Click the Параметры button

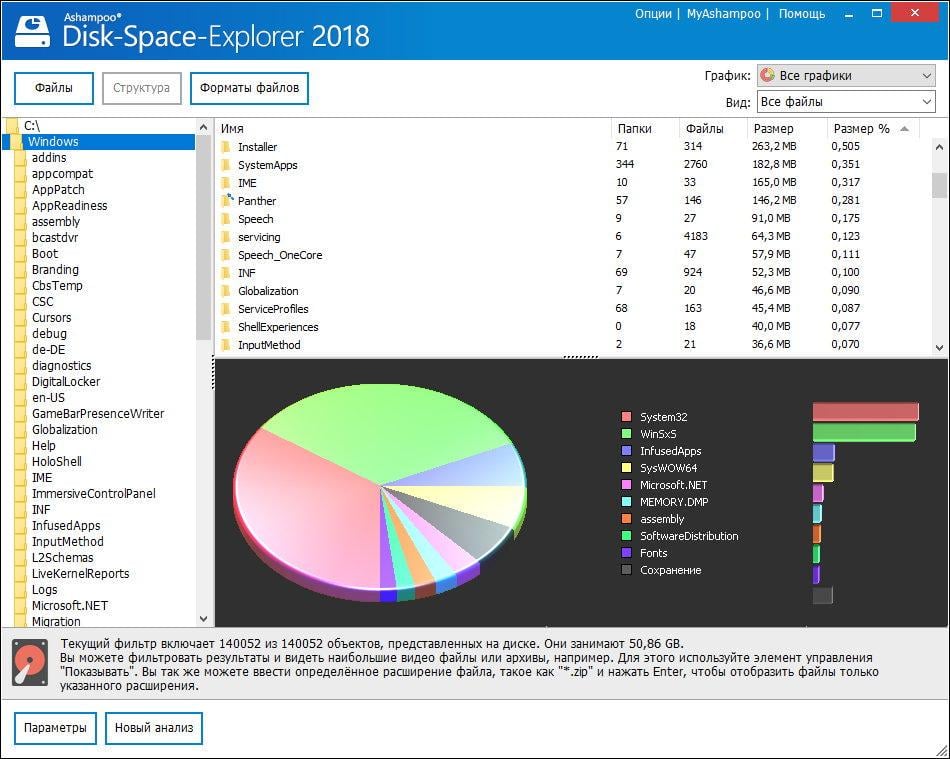point(55,728)
